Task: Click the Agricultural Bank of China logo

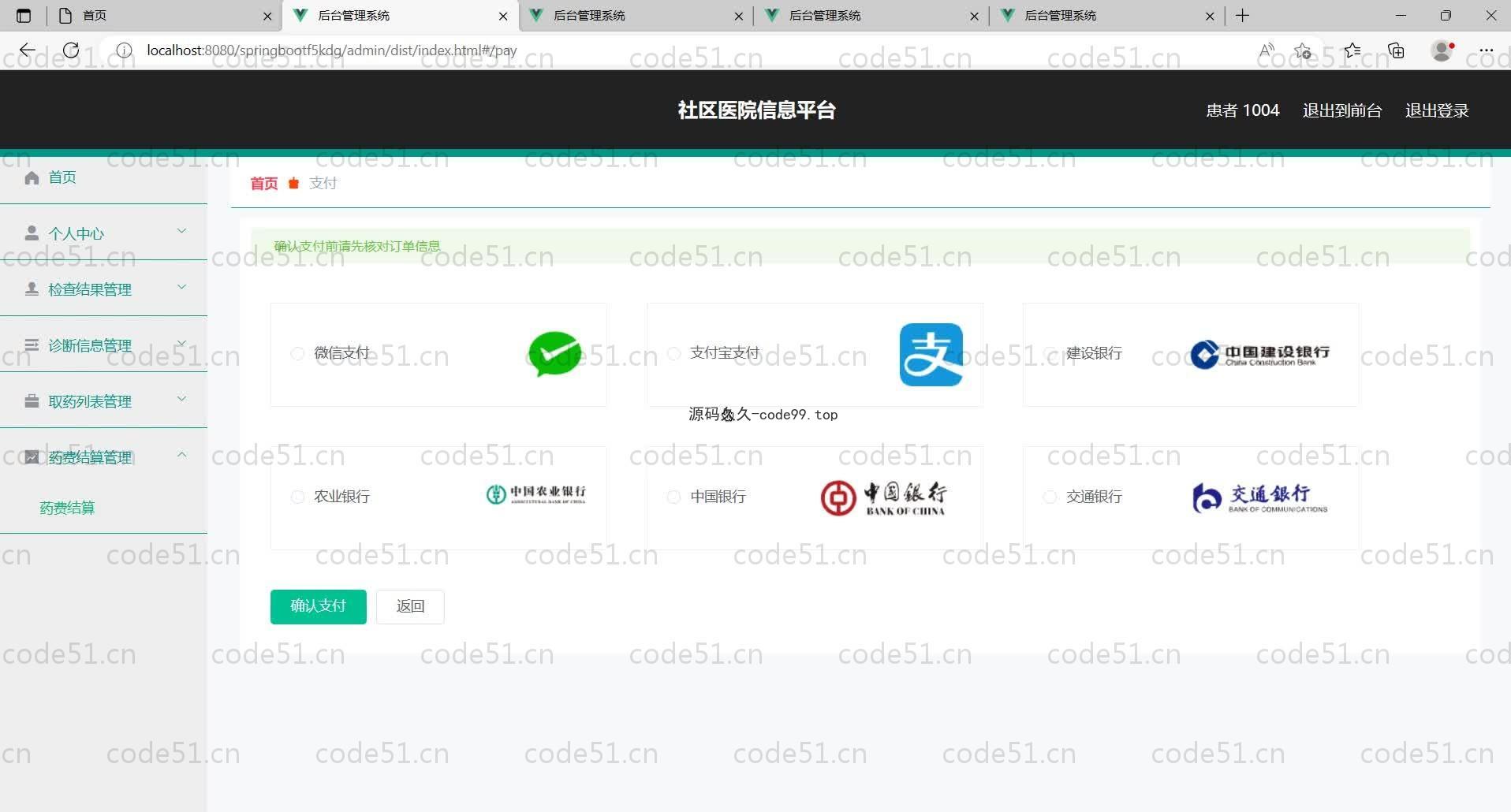Action: click(x=536, y=494)
